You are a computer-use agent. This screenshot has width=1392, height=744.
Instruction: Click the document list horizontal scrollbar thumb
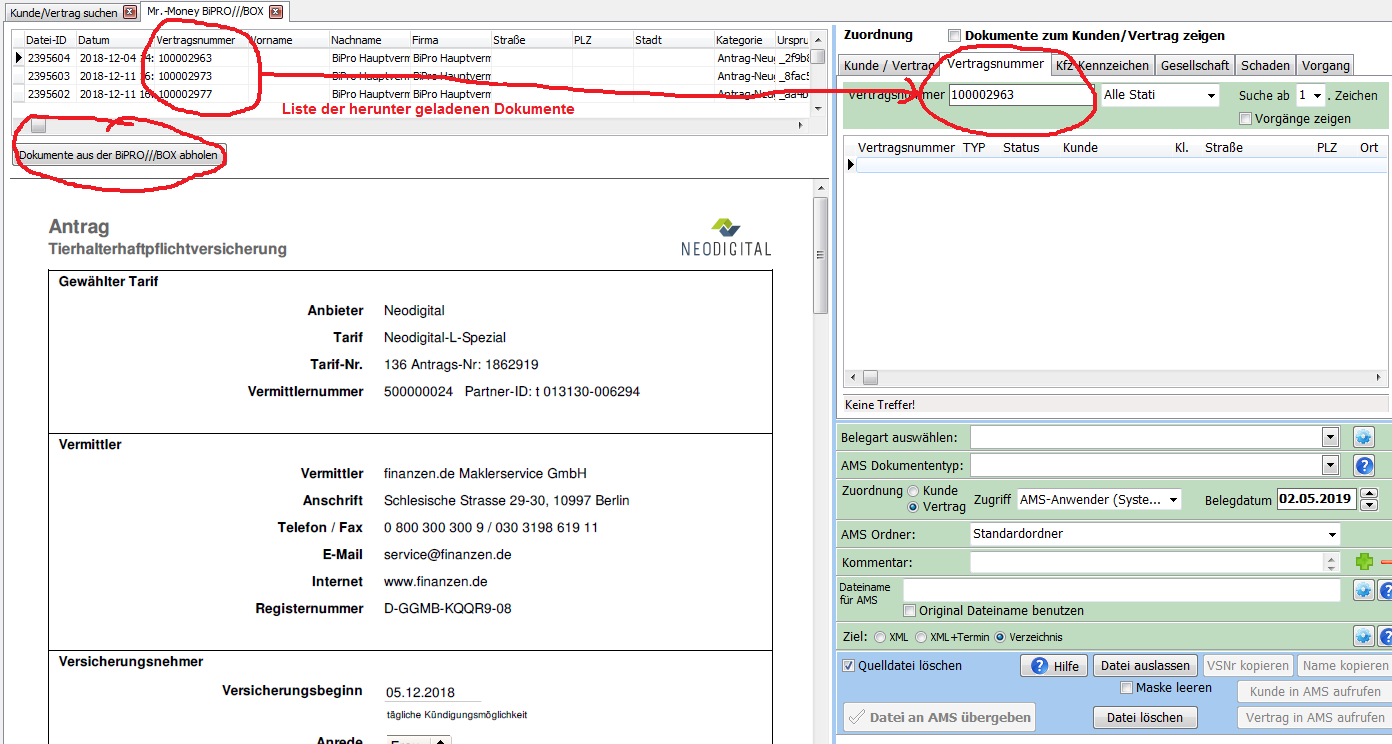pos(38,126)
